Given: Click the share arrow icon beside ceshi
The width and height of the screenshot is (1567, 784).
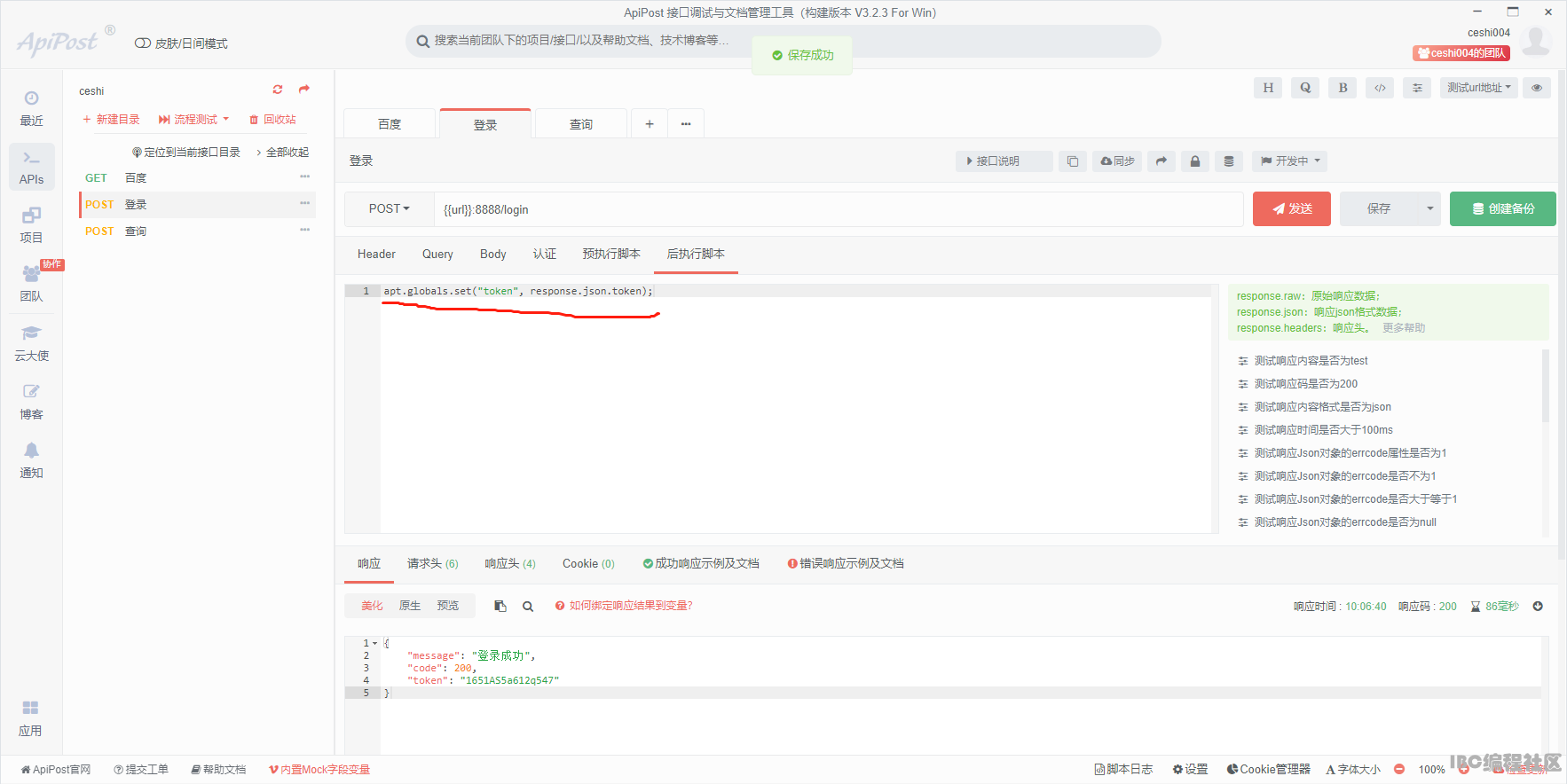Looking at the screenshot, I should click(x=304, y=90).
